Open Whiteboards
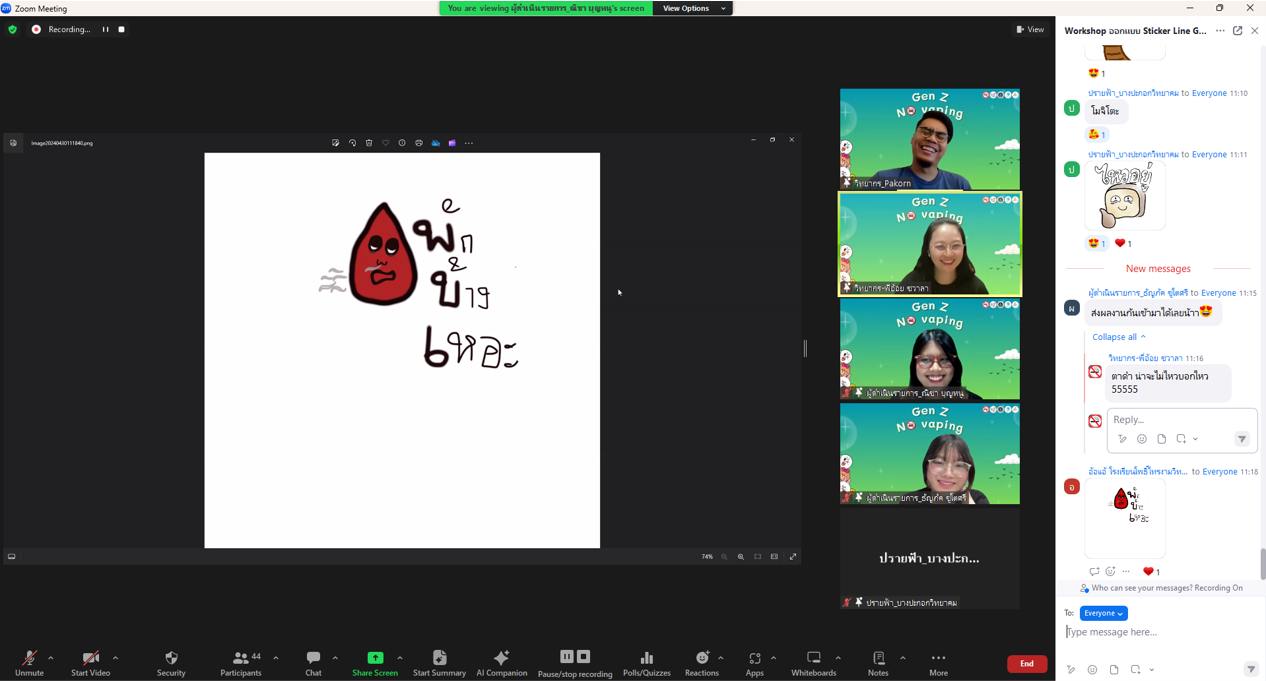1266x681 pixels. (813, 662)
